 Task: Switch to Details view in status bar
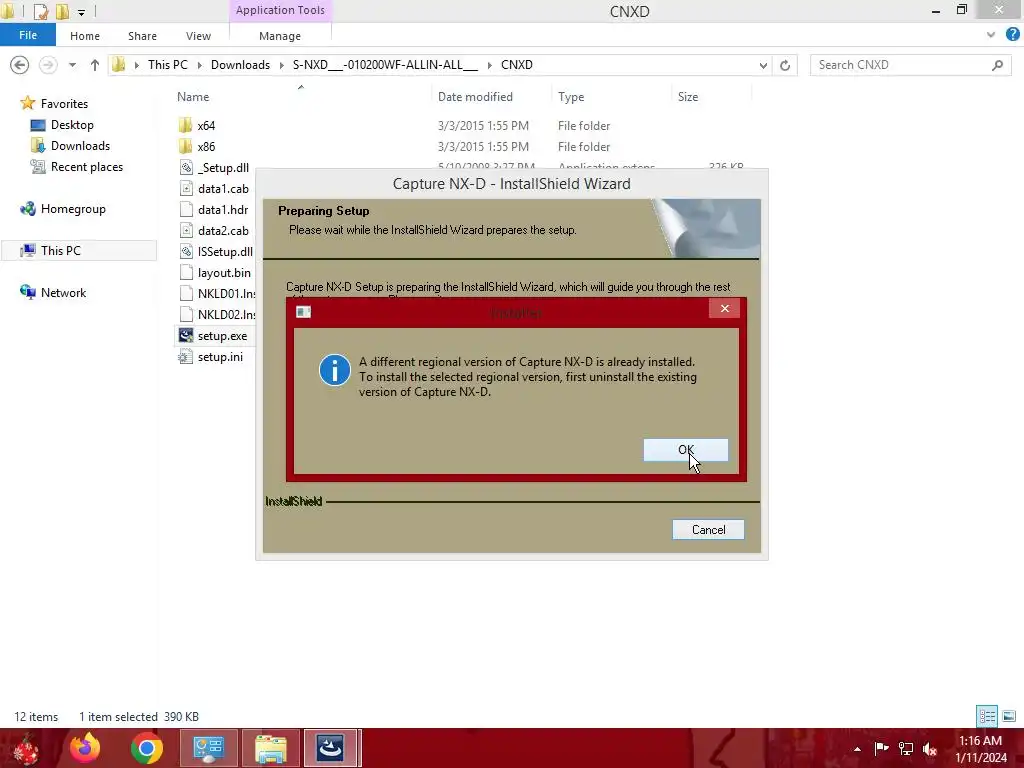987,716
